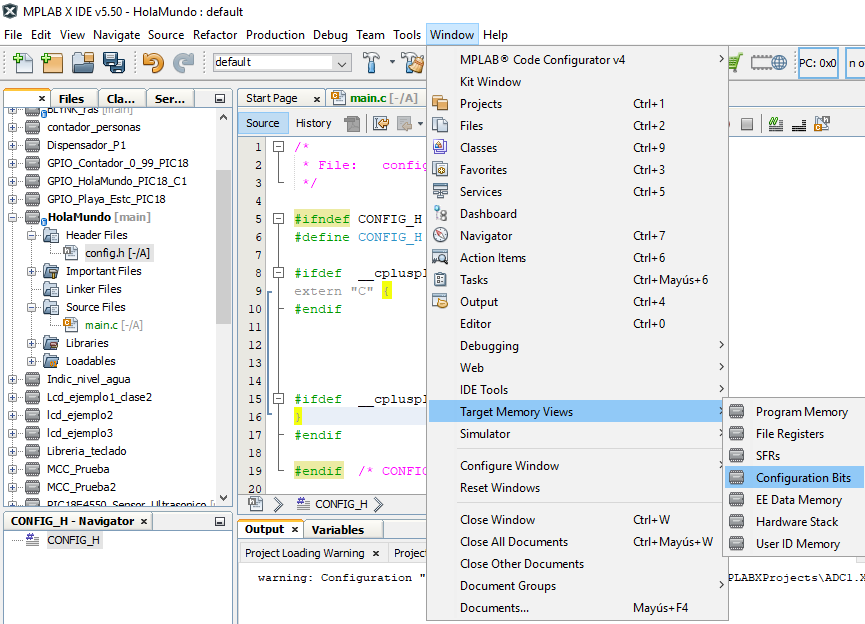Open the Build hammer dropdown arrow
The height and width of the screenshot is (624, 865).
click(x=392, y=62)
